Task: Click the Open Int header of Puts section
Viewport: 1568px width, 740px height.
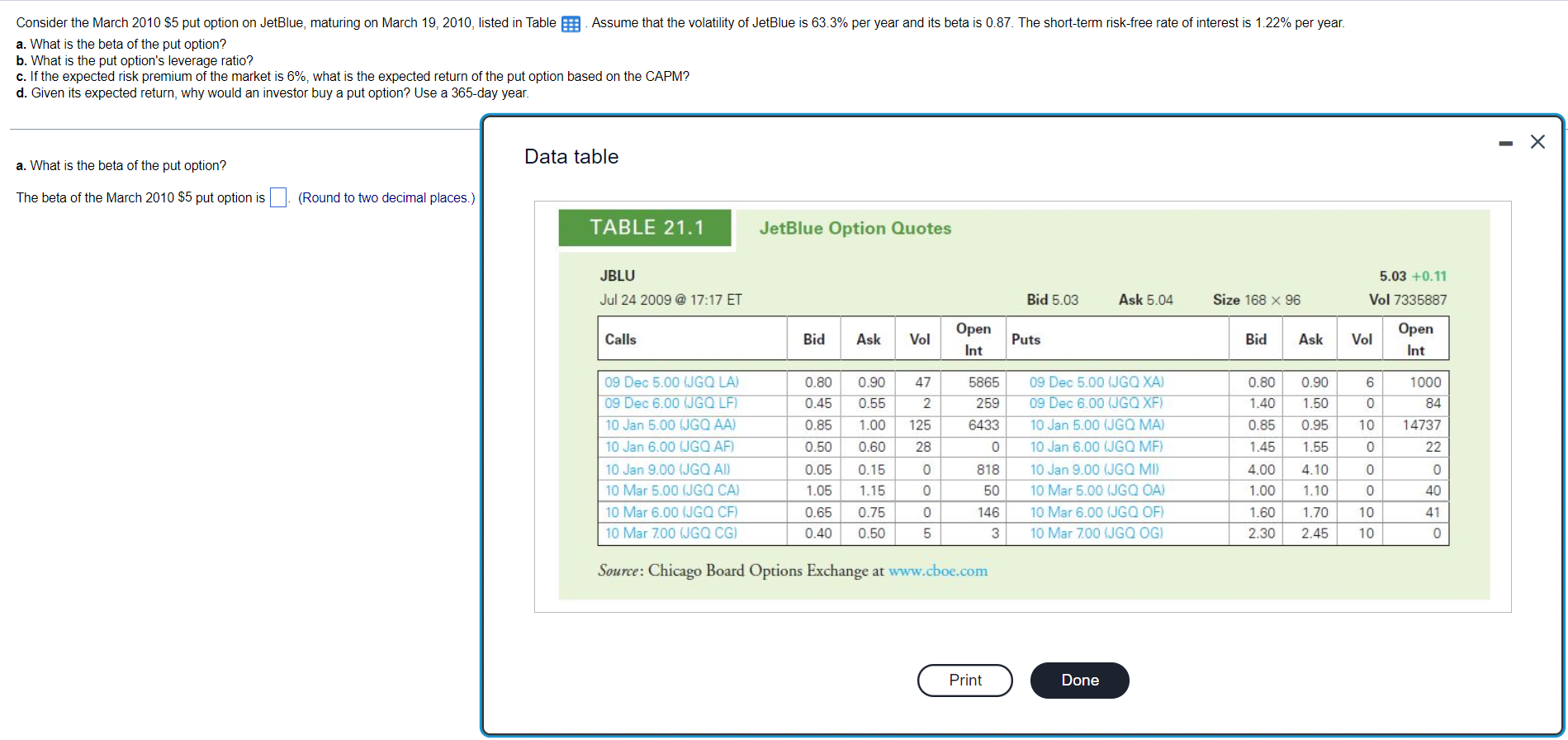Action: pyautogui.click(x=1416, y=339)
